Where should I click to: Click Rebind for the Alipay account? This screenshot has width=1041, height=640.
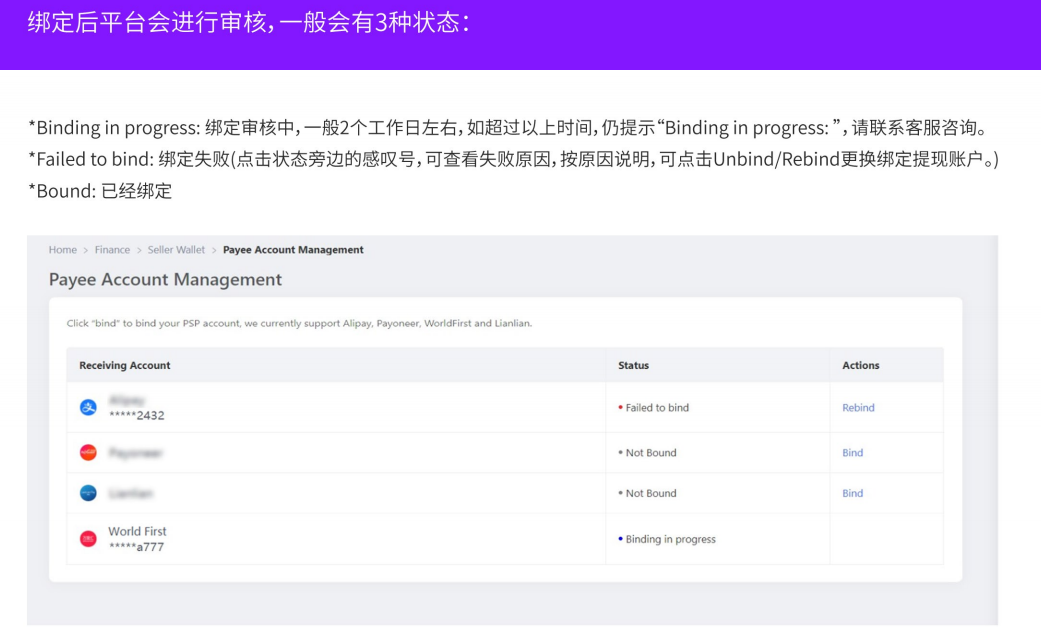[858, 408]
